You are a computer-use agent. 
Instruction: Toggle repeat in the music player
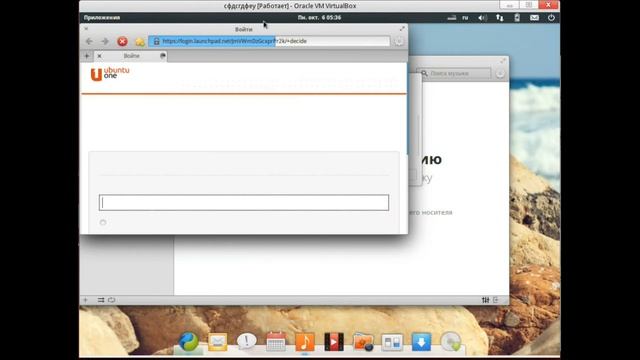click(x=111, y=300)
